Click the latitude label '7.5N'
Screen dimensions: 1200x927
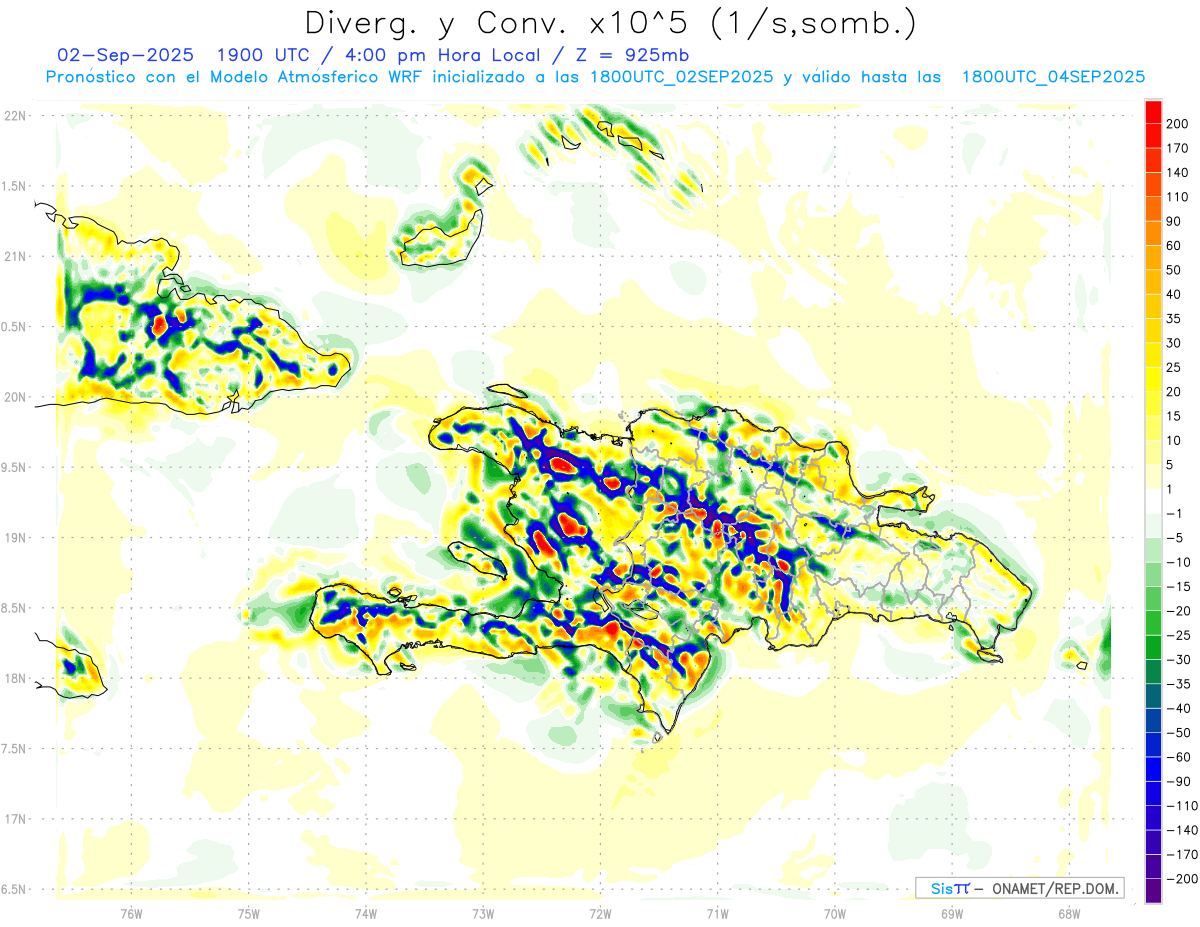(x=14, y=748)
